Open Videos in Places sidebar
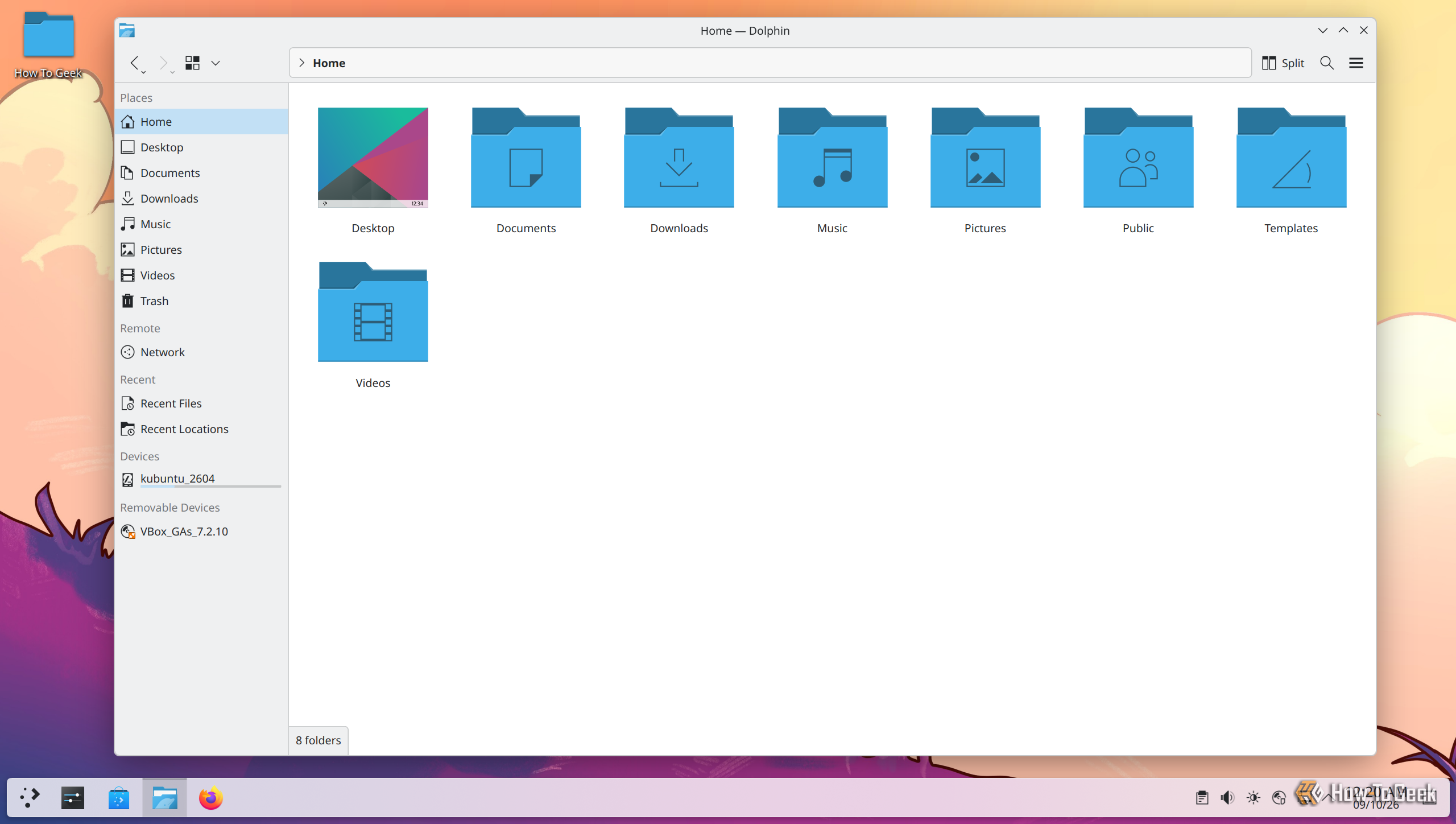The image size is (1456, 824). 201,275
